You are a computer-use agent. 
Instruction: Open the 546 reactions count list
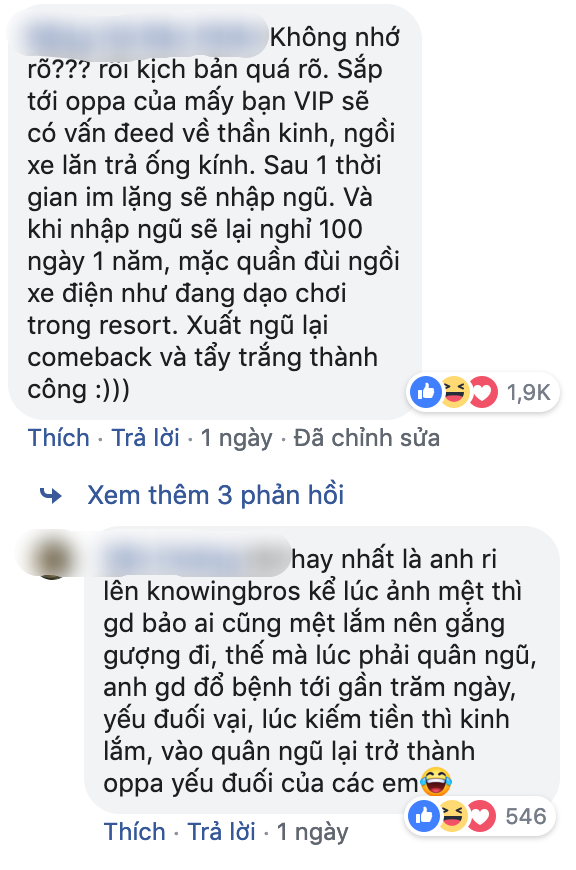(526, 817)
